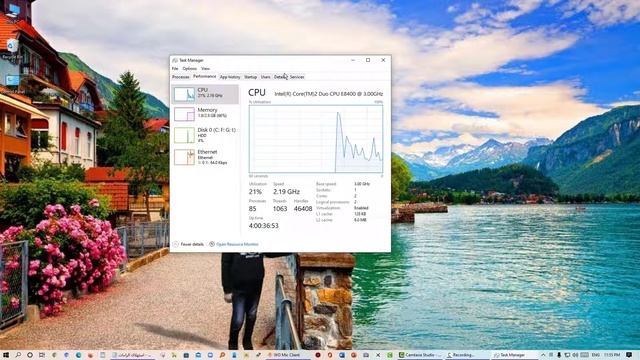Click the 4:00:36:53 up time value
This screenshot has height=360, width=640.
(264, 225)
